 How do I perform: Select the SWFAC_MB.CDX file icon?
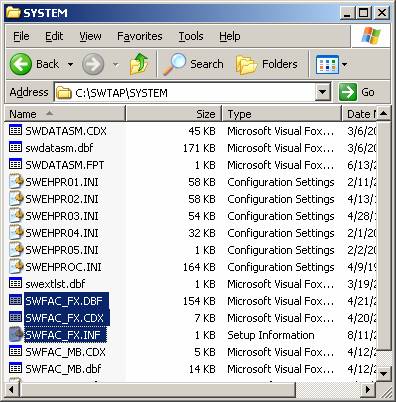tap(15, 351)
